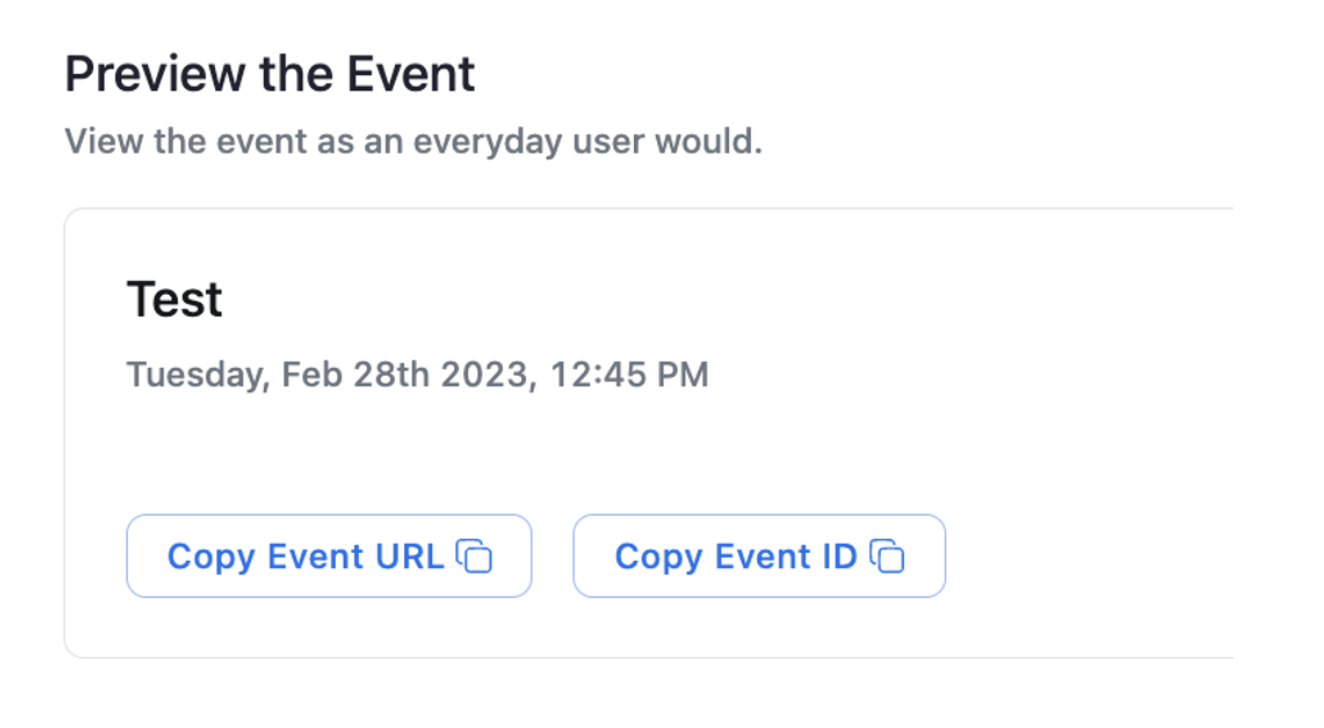Select the Preview the Event heading

[270, 72]
